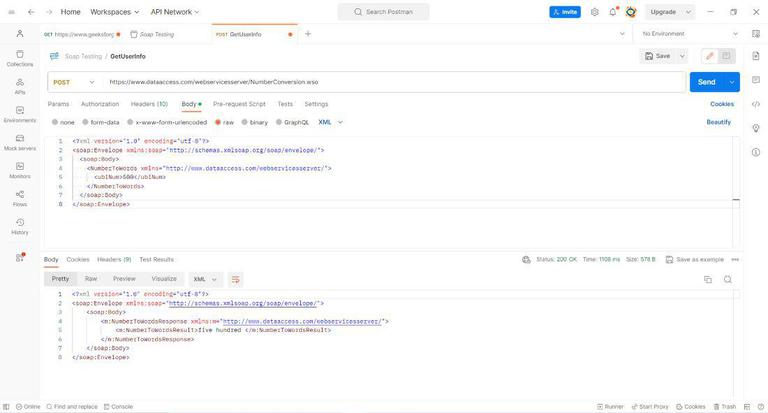Expand the API Network dropdown

click(x=175, y=12)
